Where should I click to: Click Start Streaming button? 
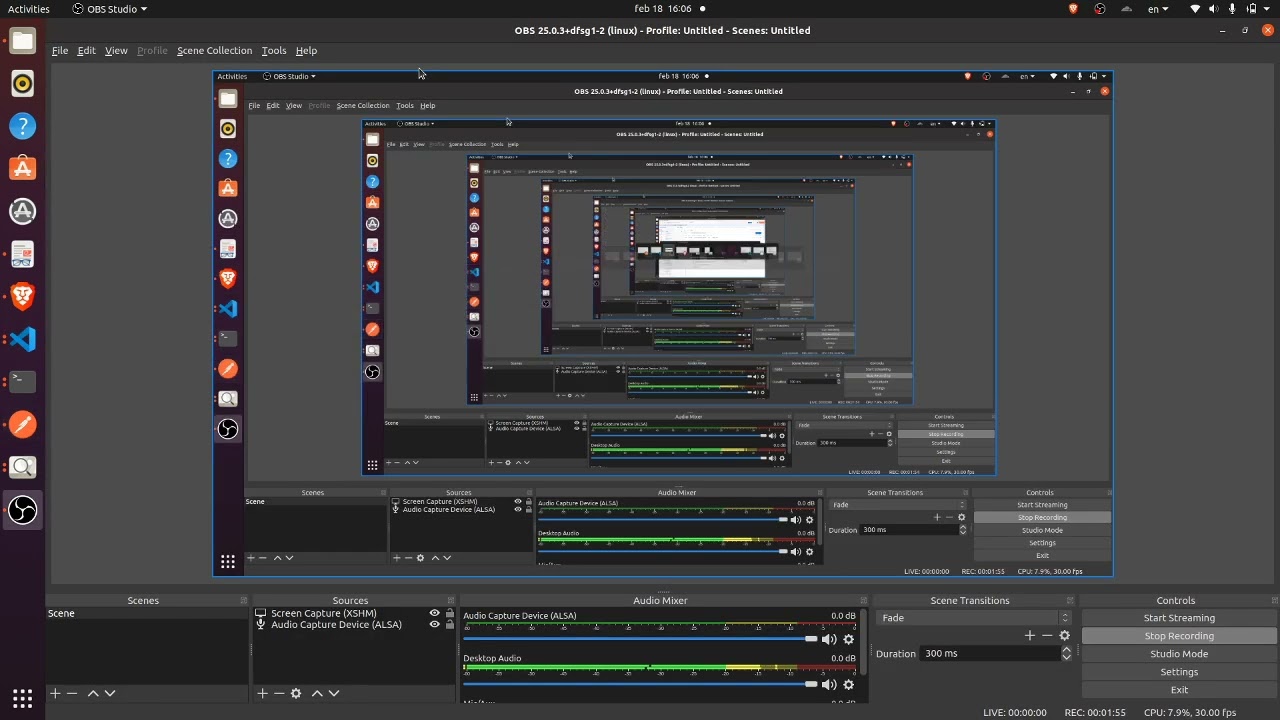[1179, 618]
